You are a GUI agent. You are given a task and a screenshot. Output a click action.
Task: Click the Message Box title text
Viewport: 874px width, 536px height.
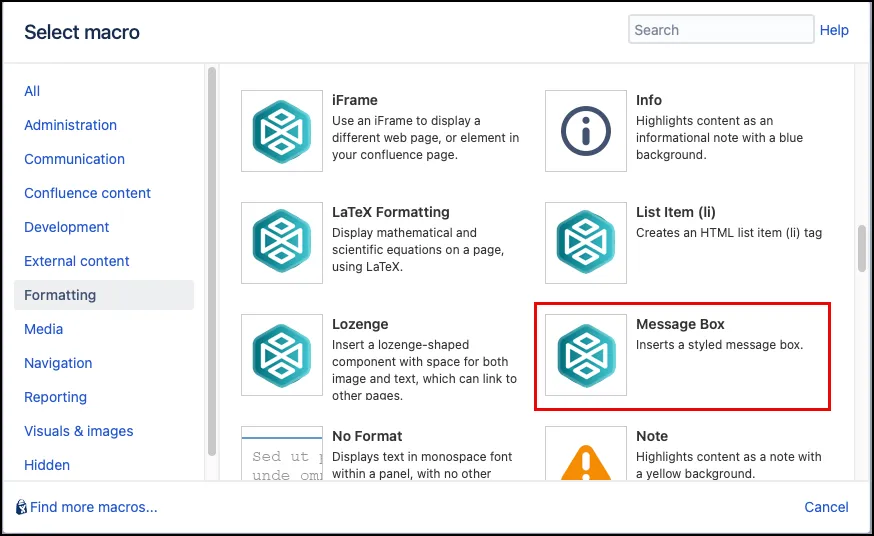pos(680,324)
